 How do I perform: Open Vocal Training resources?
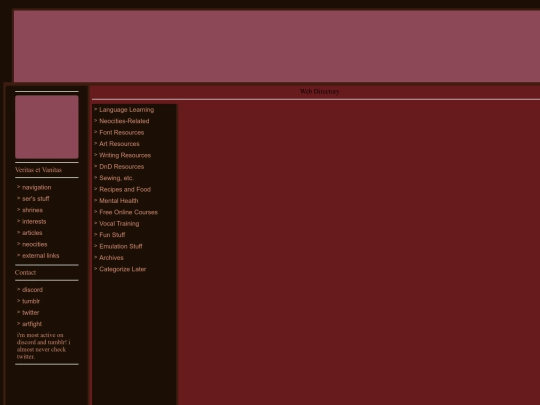[x=119, y=224]
